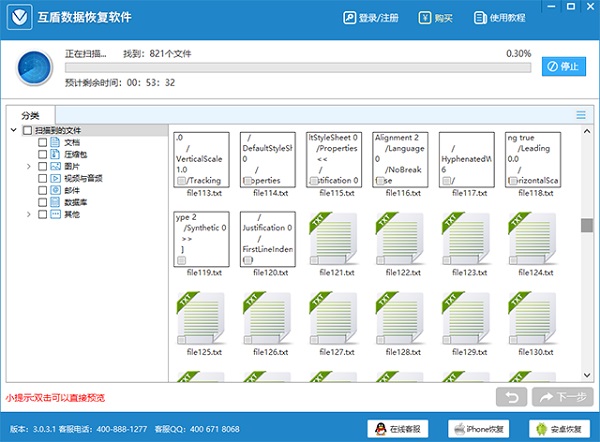This screenshot has height=442, width=600.
Task: Check the 视频与音频 category checkbox
Action: click(42, 178)
